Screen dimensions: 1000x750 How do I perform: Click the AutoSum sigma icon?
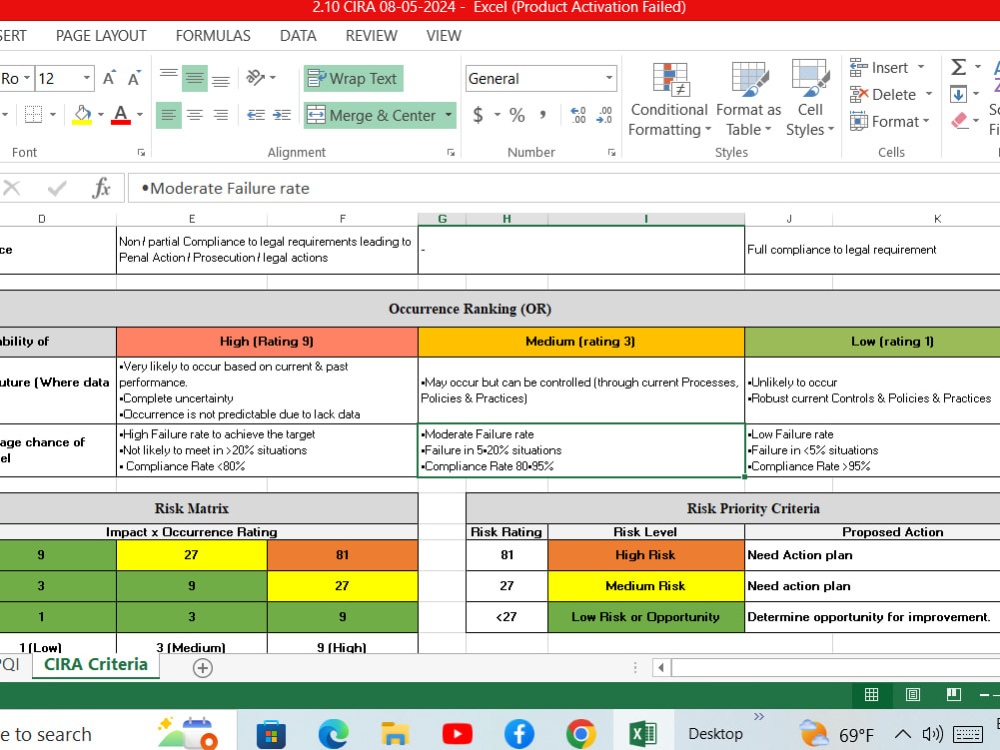pyautogui.click(x=958, y=67)
